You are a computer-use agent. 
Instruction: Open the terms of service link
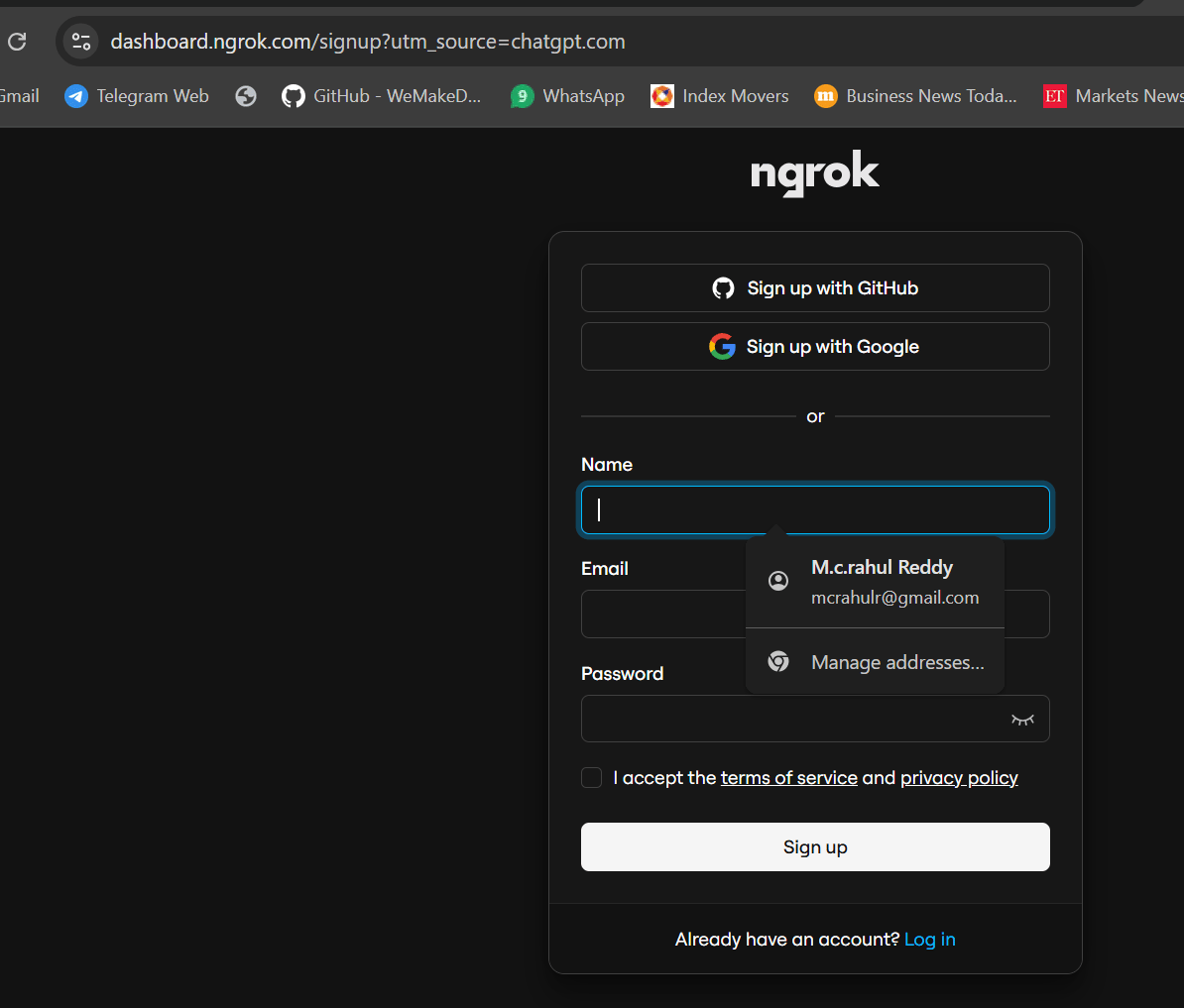[788, 778]
